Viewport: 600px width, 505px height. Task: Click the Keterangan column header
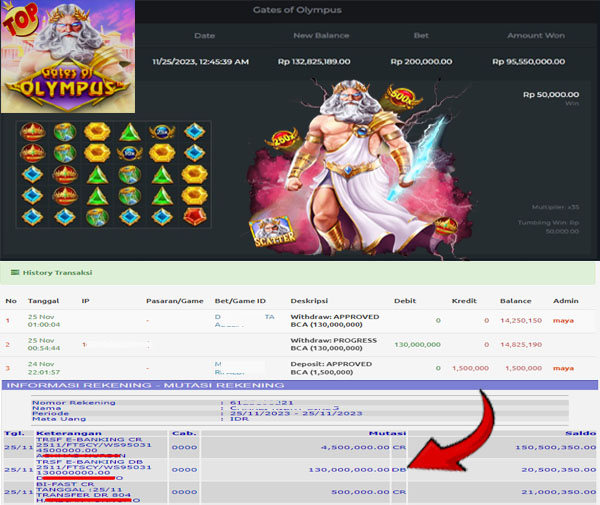click(69, 433)
